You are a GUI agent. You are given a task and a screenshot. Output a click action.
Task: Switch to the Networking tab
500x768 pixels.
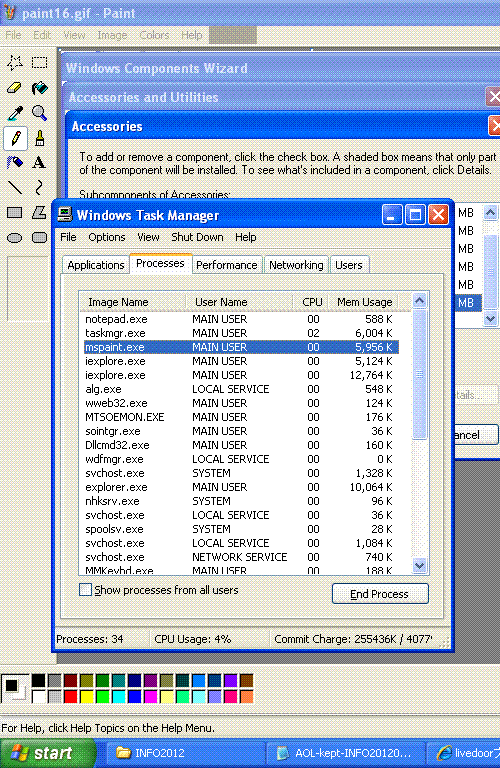click(296, 265)
